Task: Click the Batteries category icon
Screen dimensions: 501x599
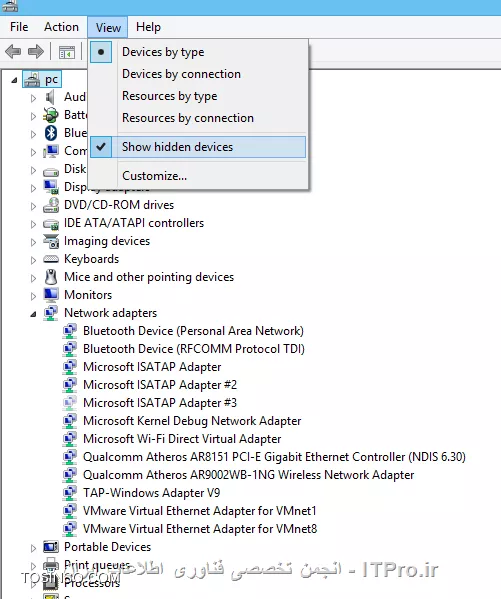Action: point(50,115)
